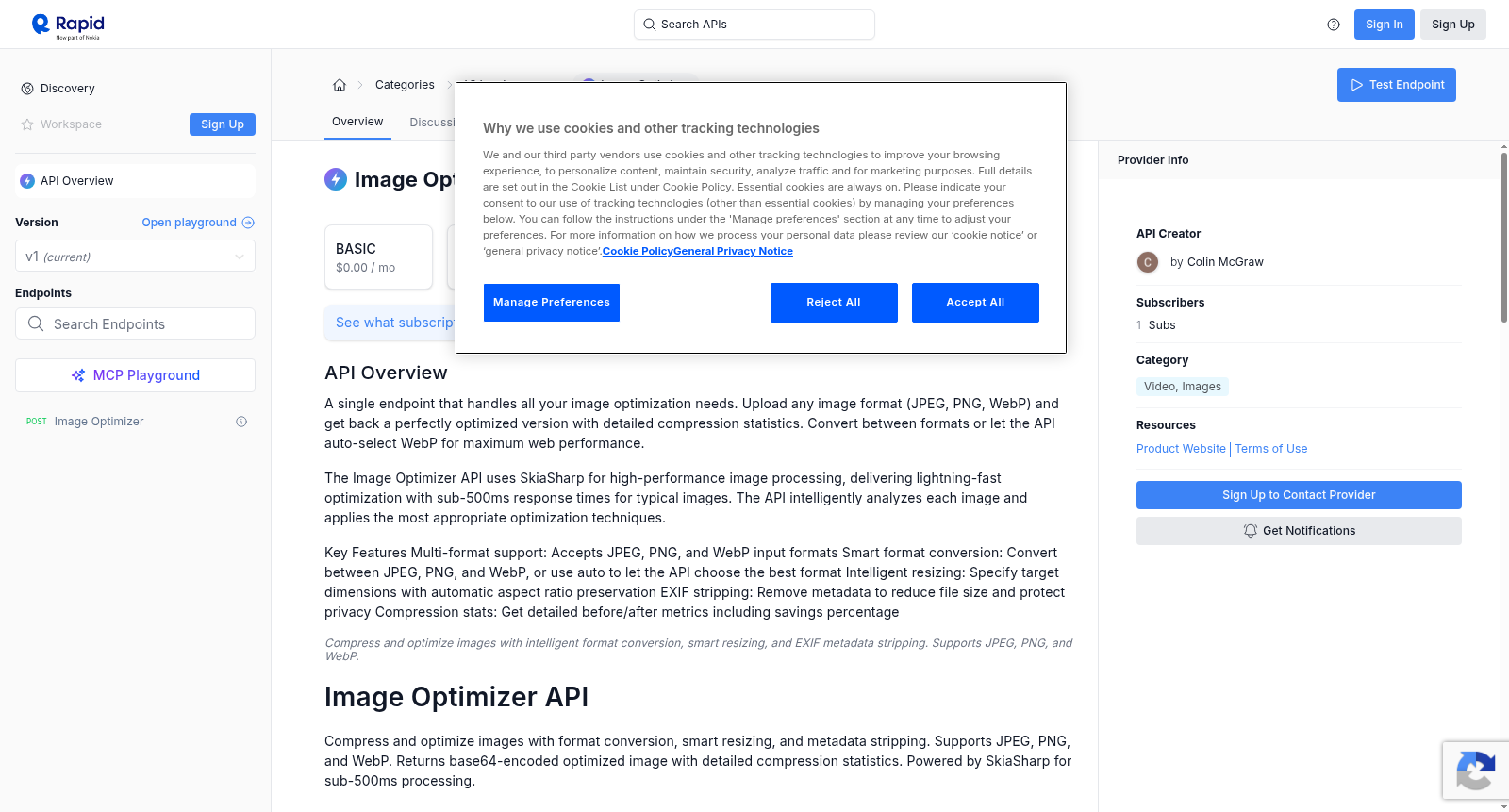
Task: Open Manage Preferences for cookies
Action: click(x=552, y=303)
